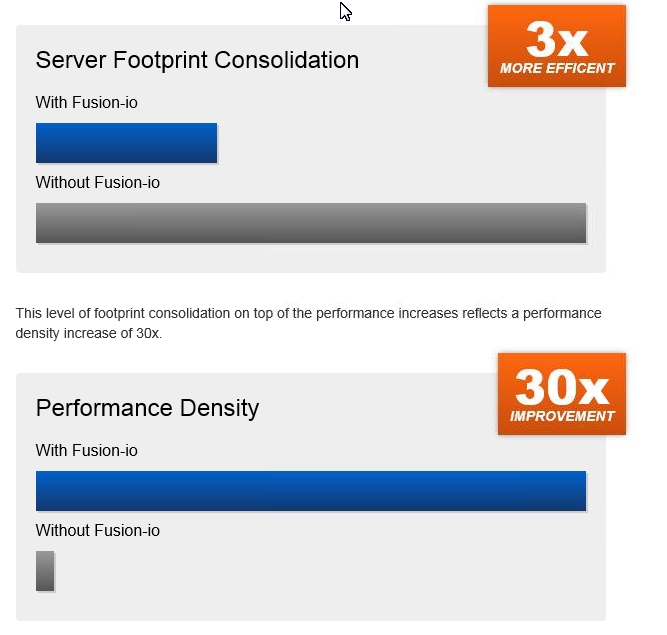
Task: Click the 3x More Efficient badge
Action: [557, 46]
